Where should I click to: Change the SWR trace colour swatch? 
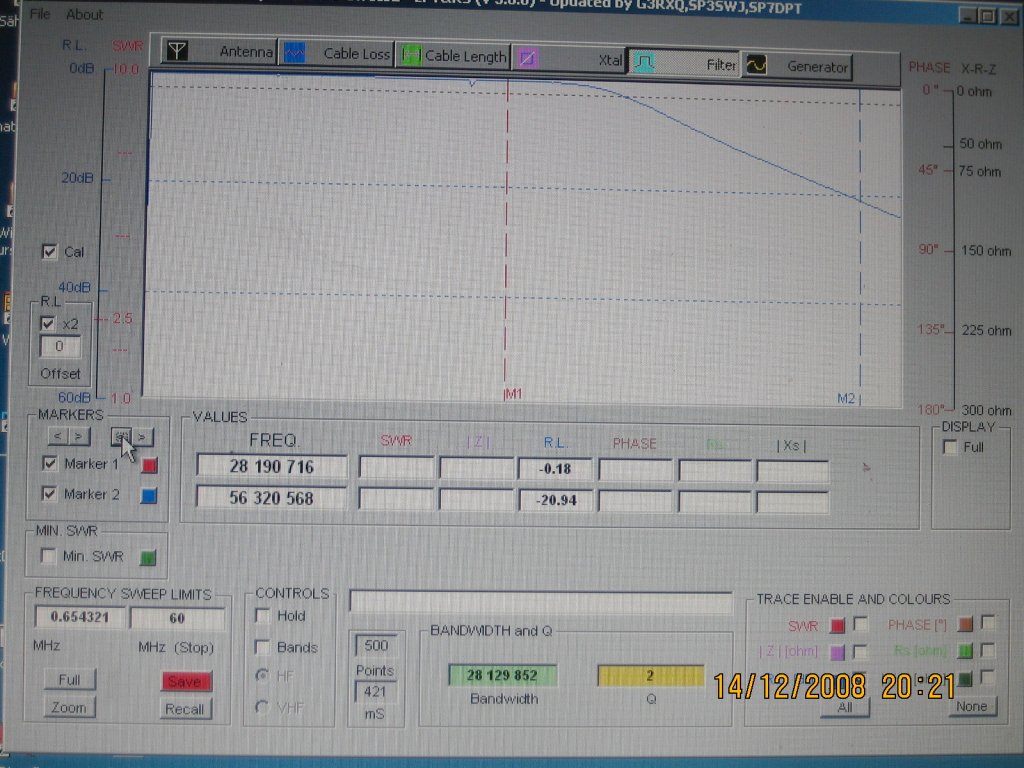(x=838, y=626)
